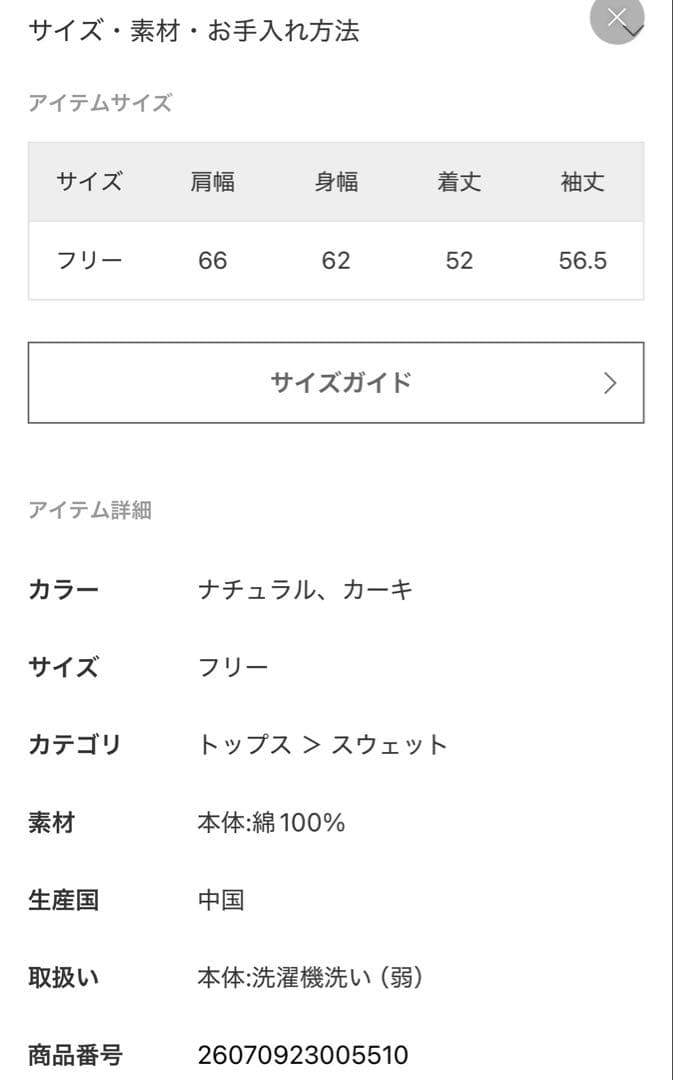Viewport: 673px width, 1080px height.
Task: Open the サイズガイド size guide page
Action: click(336, 382)
